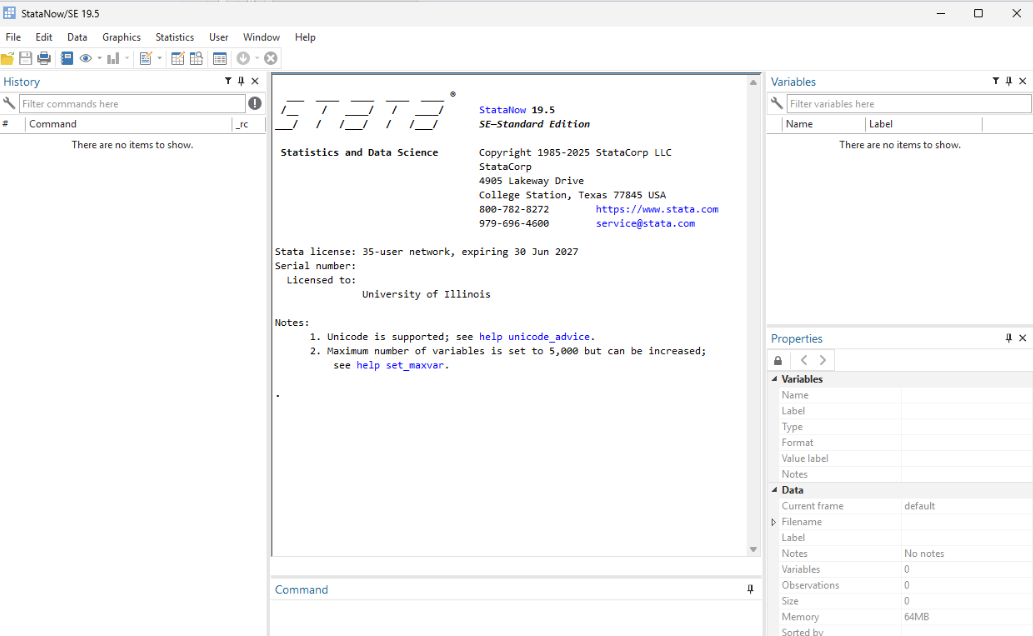Click the StataNow link in results
The image size is (1033, 636).
pos(503,110)
